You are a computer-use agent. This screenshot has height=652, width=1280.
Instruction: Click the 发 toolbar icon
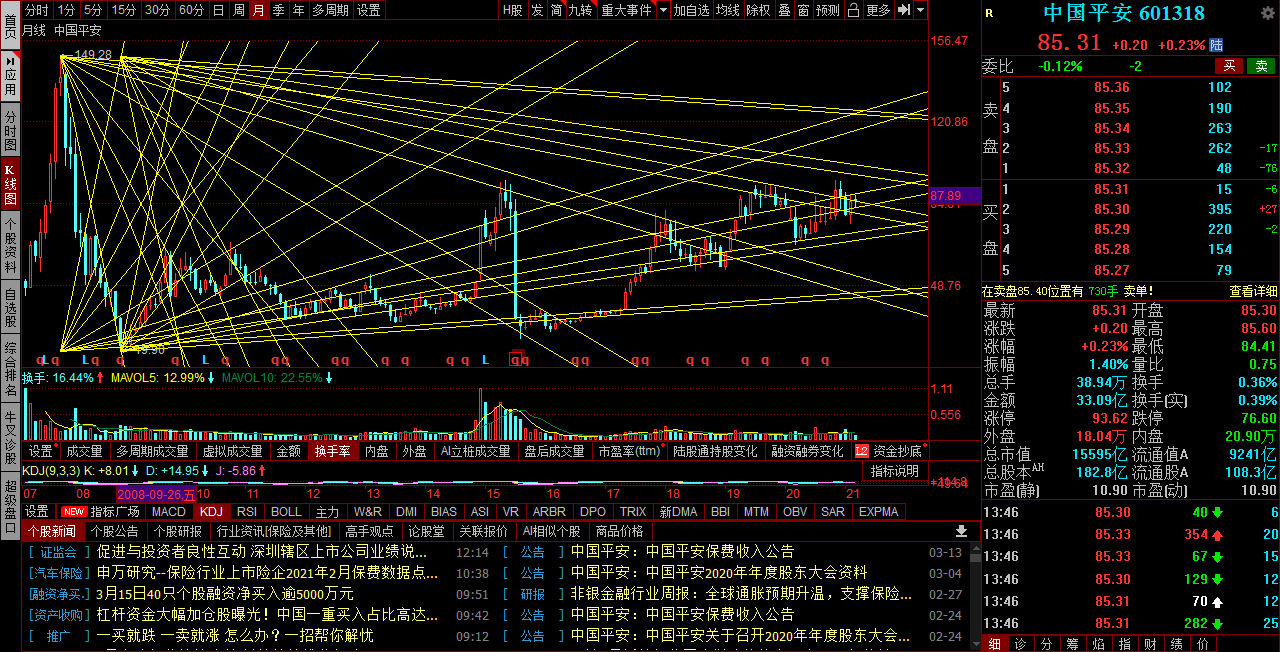(537, 10)
